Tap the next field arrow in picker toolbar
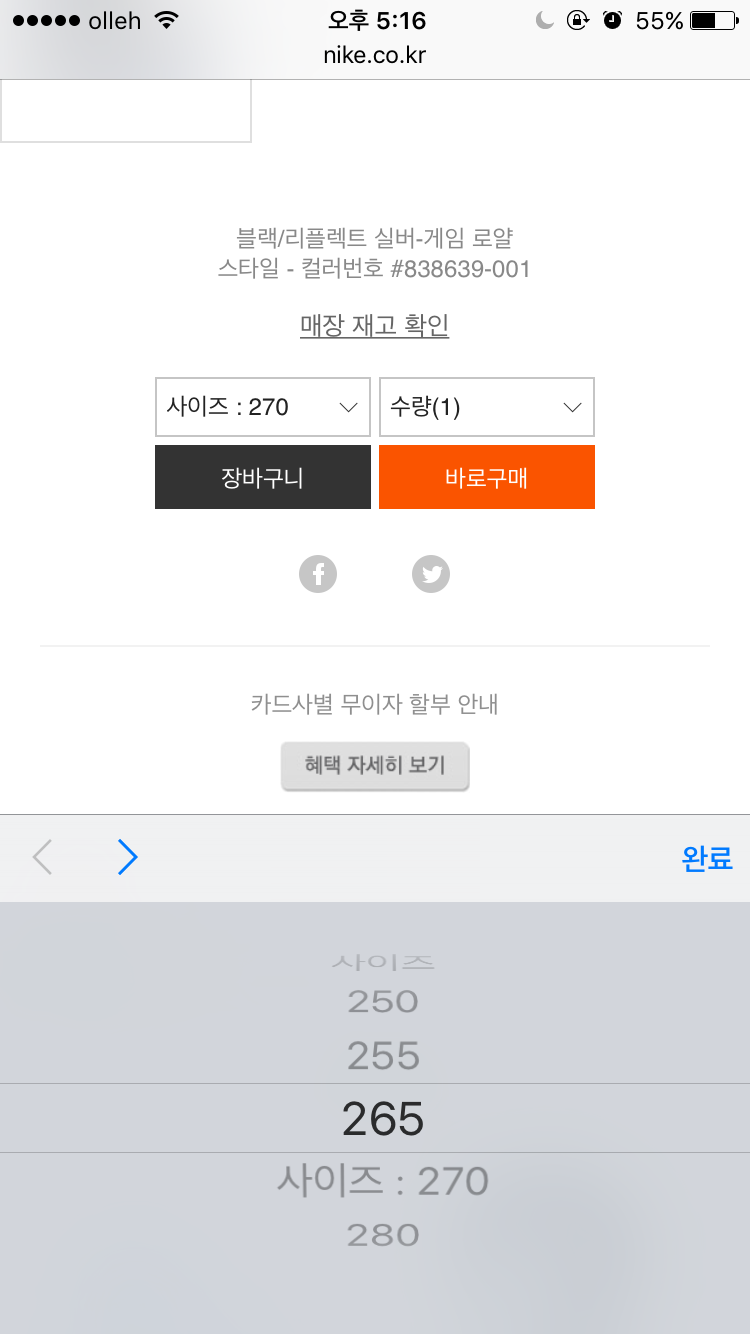Image resolution: width=750 pixels, height=1334 pixels. (127, 858)
